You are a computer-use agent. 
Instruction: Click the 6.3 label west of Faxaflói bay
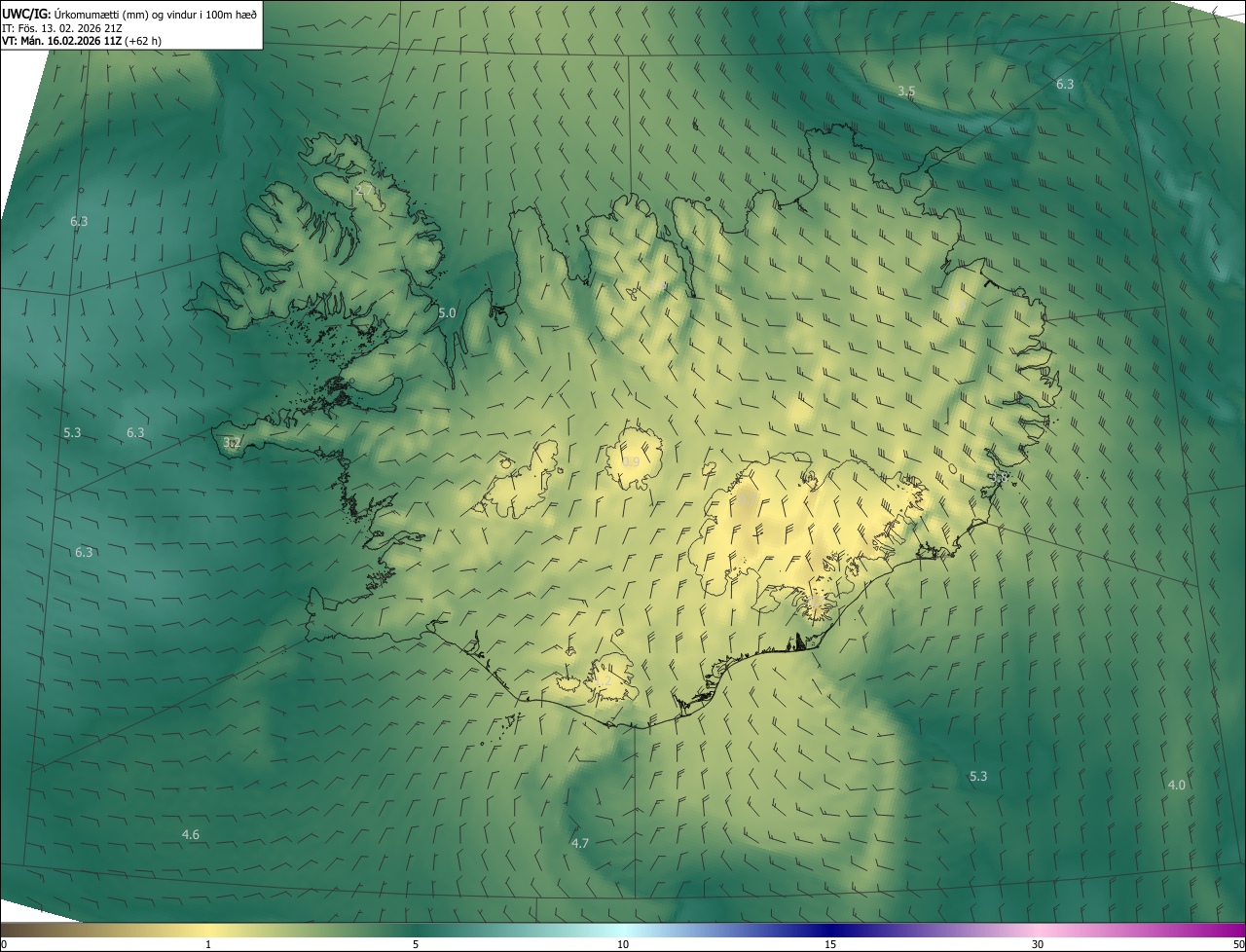(84, 553)
